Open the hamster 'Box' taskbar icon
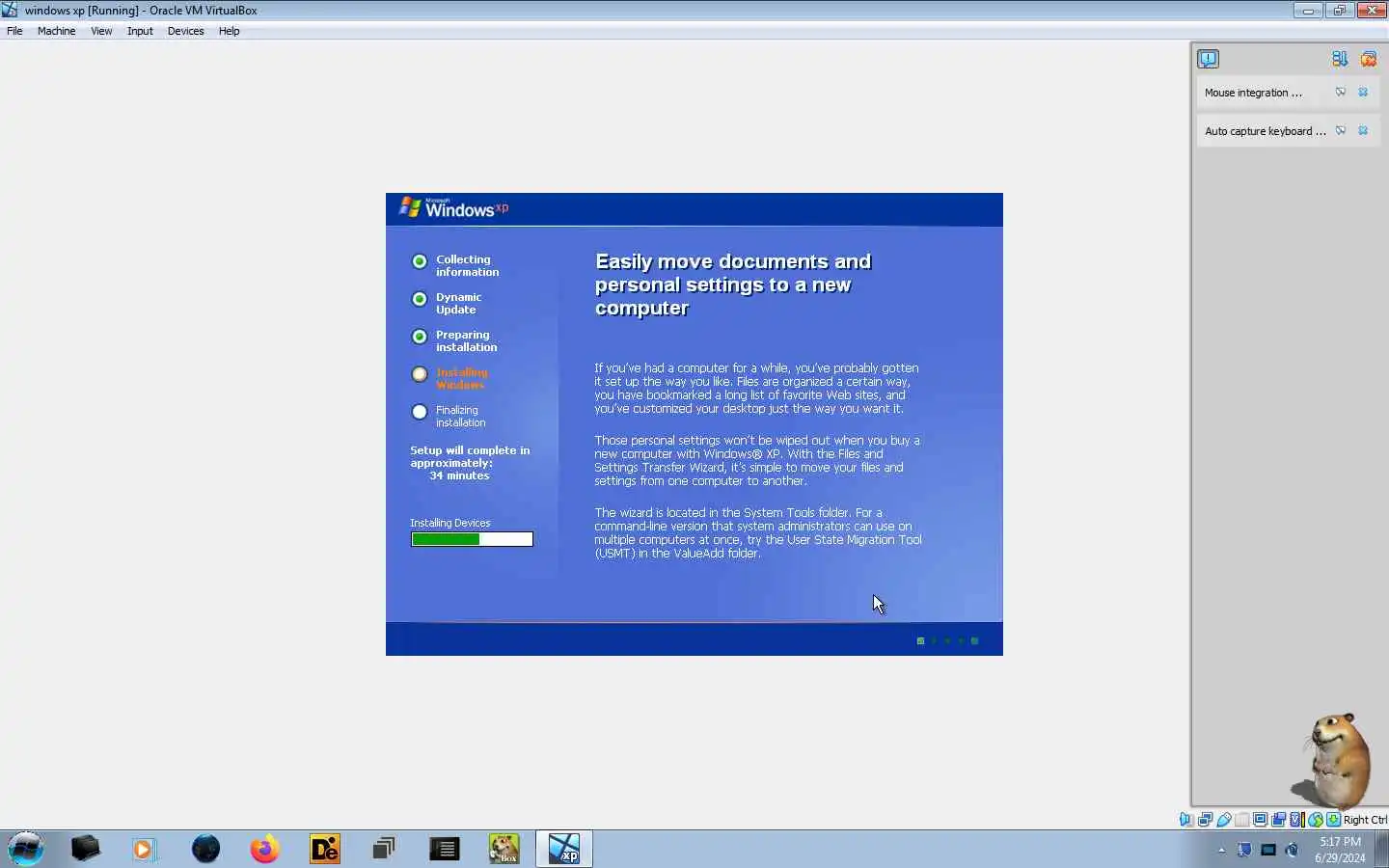Viewport: 1389px width, 868px height. (x=504, y=849)
